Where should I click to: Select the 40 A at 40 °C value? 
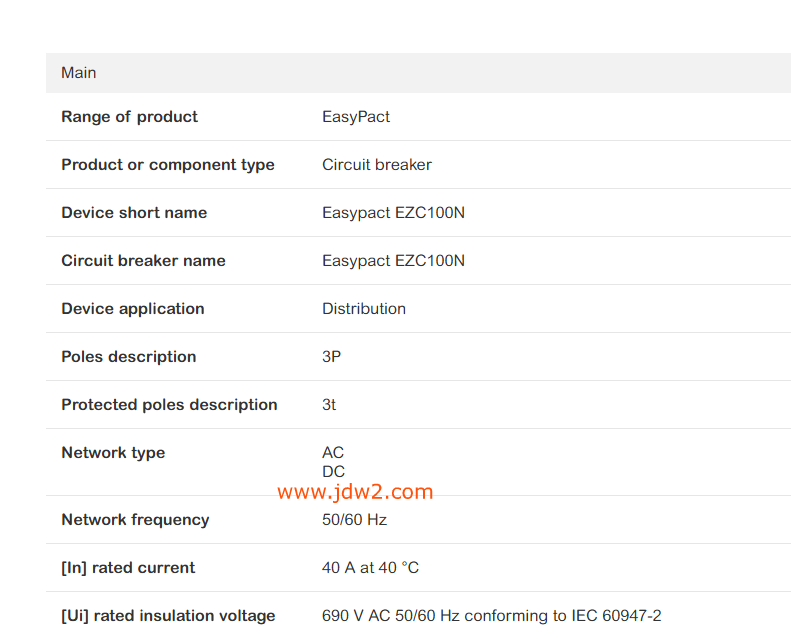click(x=370, y=568)
